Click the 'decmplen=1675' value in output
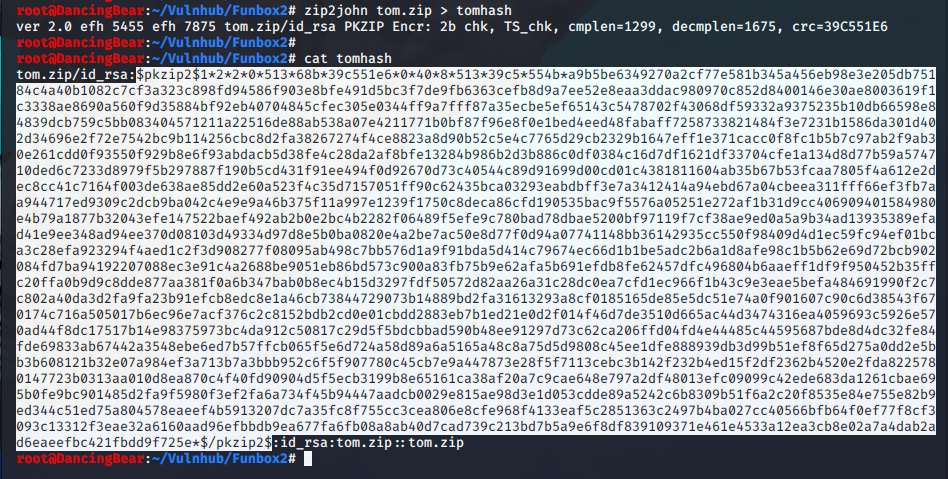948x479 pixels. click(726, 27)
